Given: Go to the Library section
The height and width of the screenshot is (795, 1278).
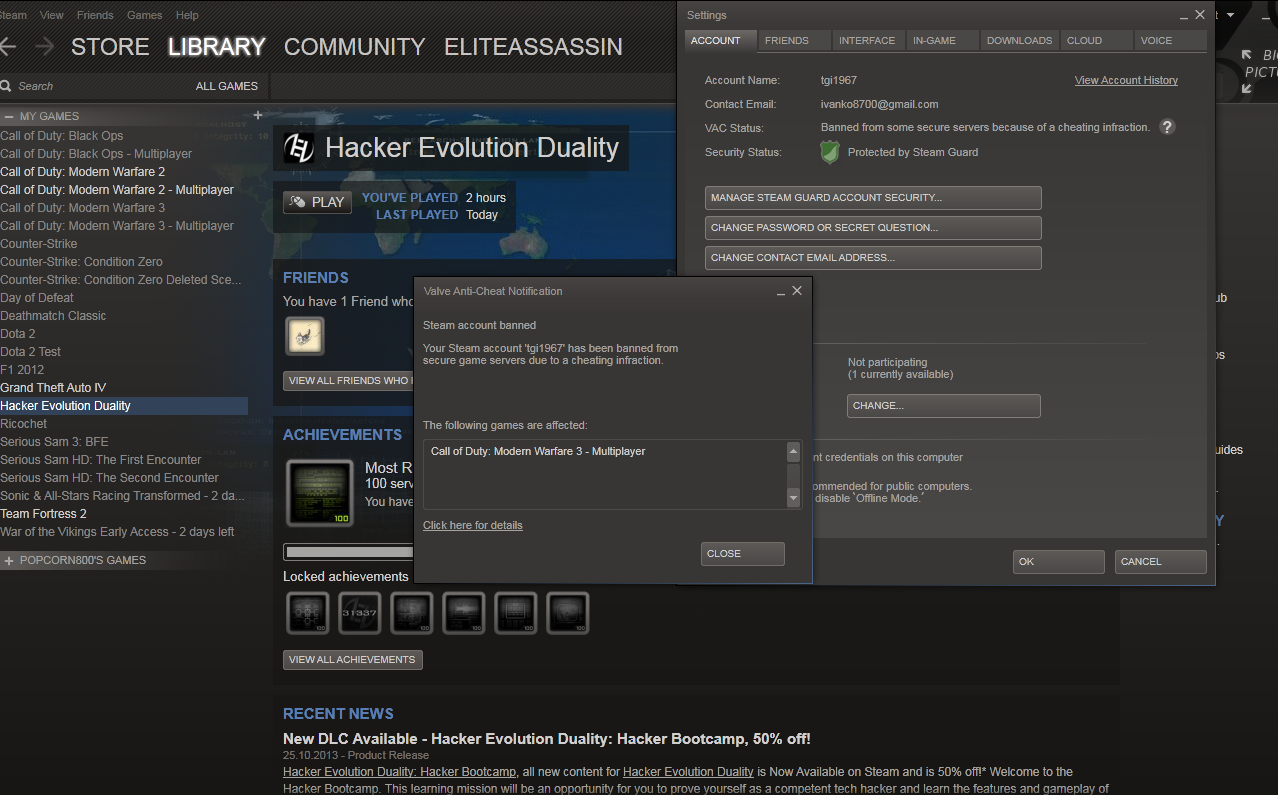Looking at the screenshot, I should pos(217,47).
